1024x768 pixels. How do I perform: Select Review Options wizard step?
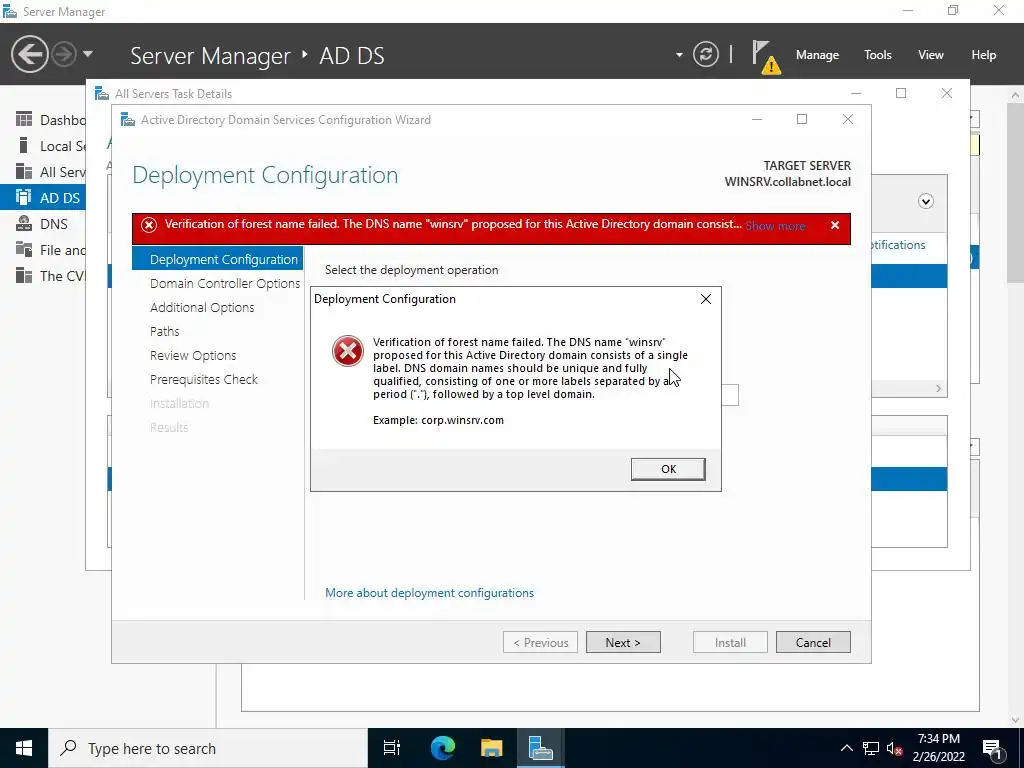(193, 355)
